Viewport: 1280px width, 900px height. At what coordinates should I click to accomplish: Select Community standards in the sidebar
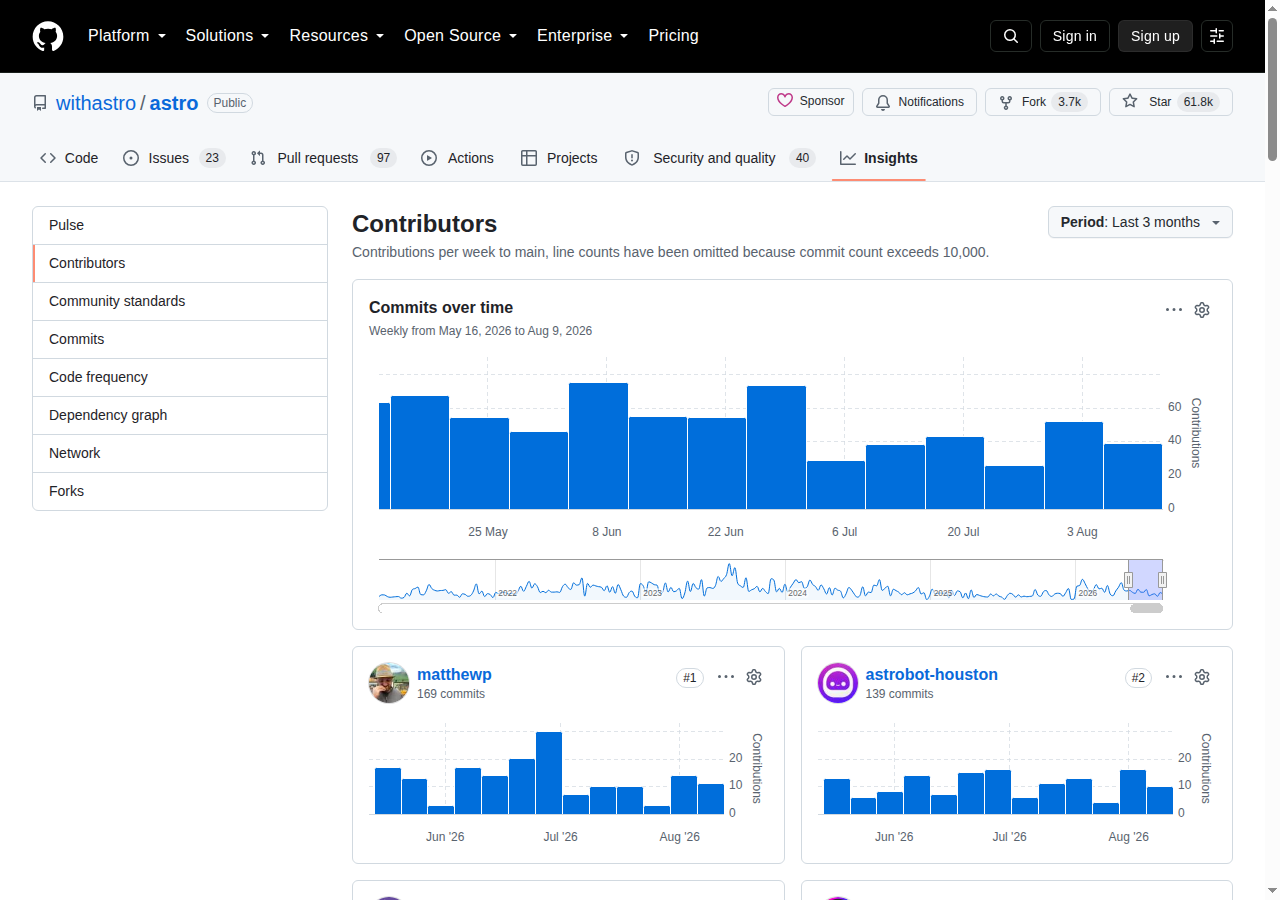[180, 302]
